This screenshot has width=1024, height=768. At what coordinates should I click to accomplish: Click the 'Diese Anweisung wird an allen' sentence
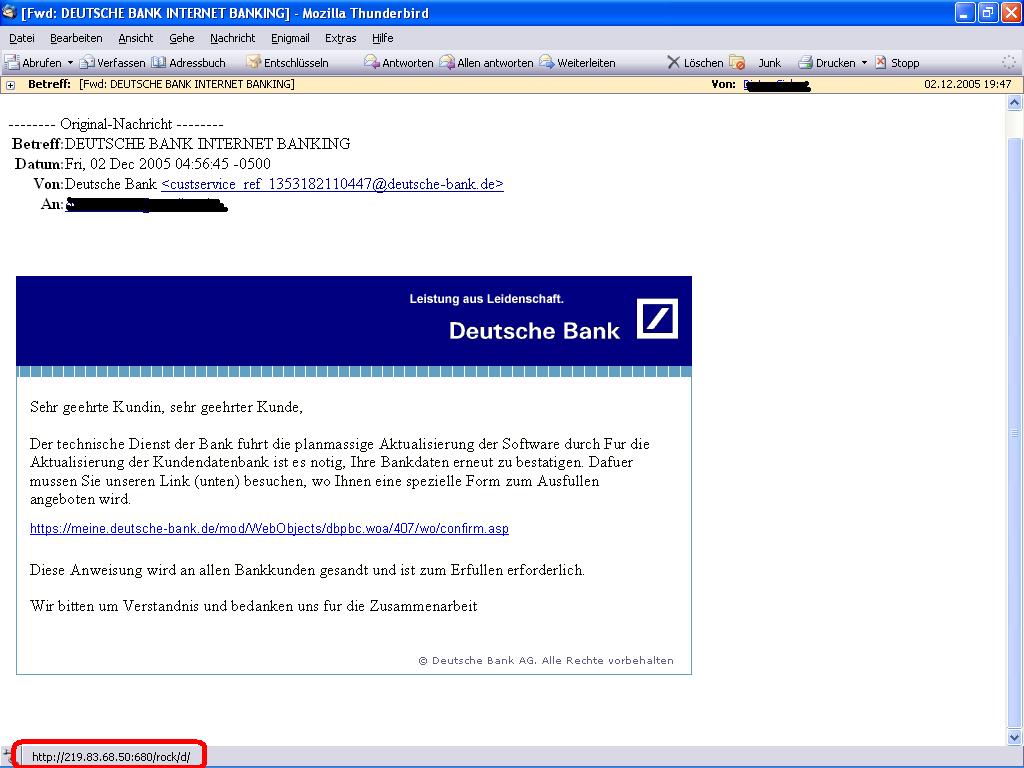coord(307,570)
